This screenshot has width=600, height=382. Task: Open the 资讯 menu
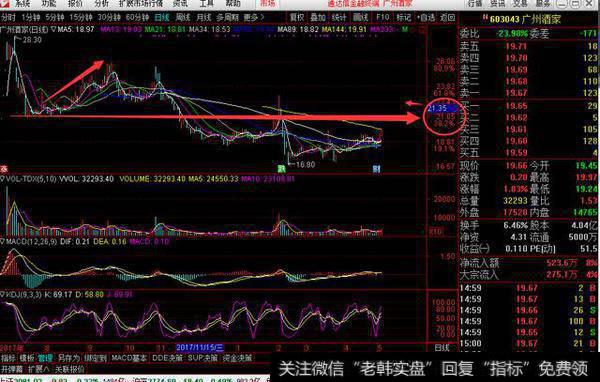pos(180,3)
